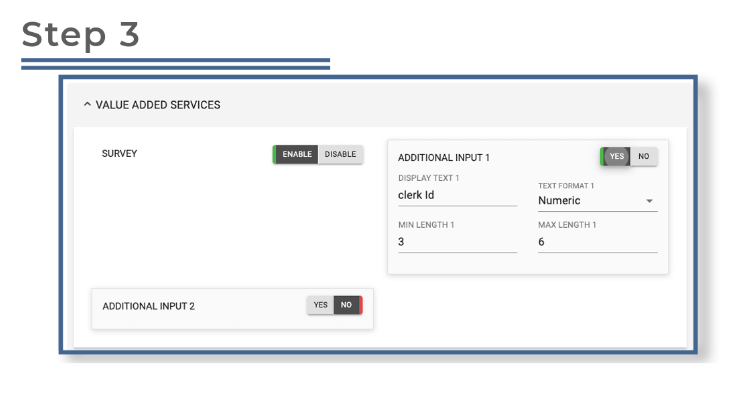Viewport: 747px width, 402px height.
Task: Click the Value Added Services section header
Action: pos(158,104)
